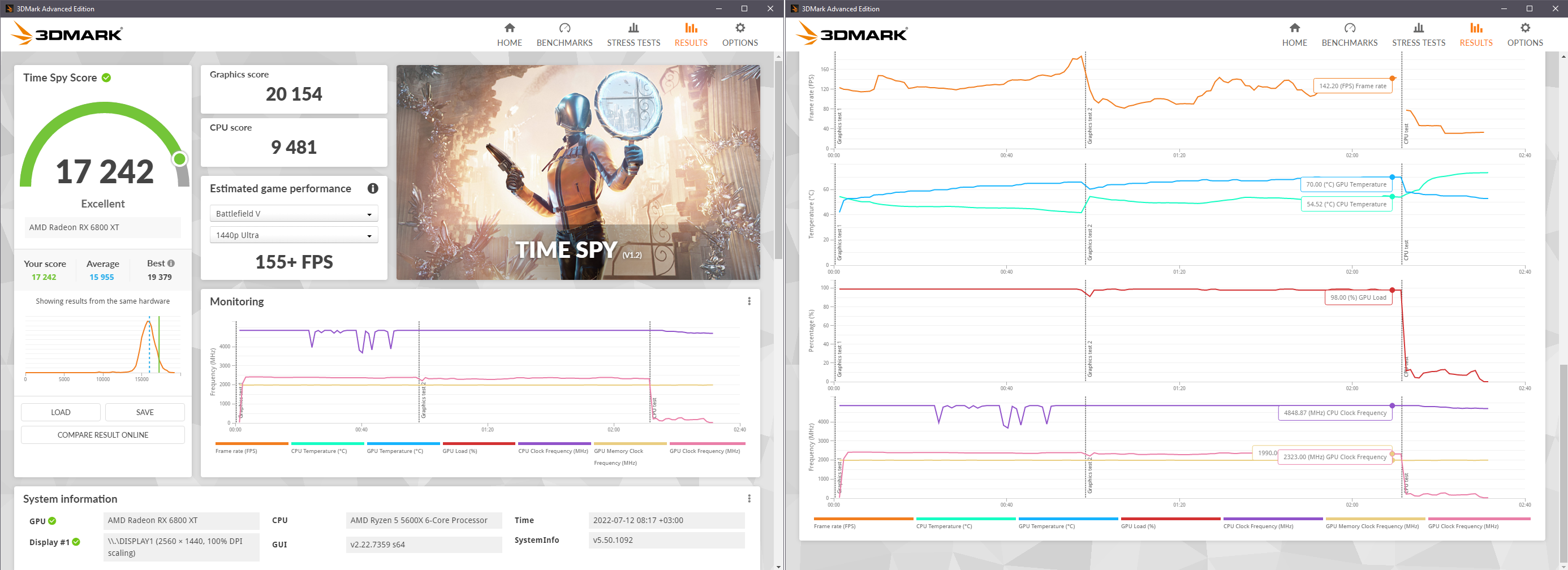The image size is (1568, 570).
Task: Open the System information three-dot menu
Action: click(x=749, y=499)
